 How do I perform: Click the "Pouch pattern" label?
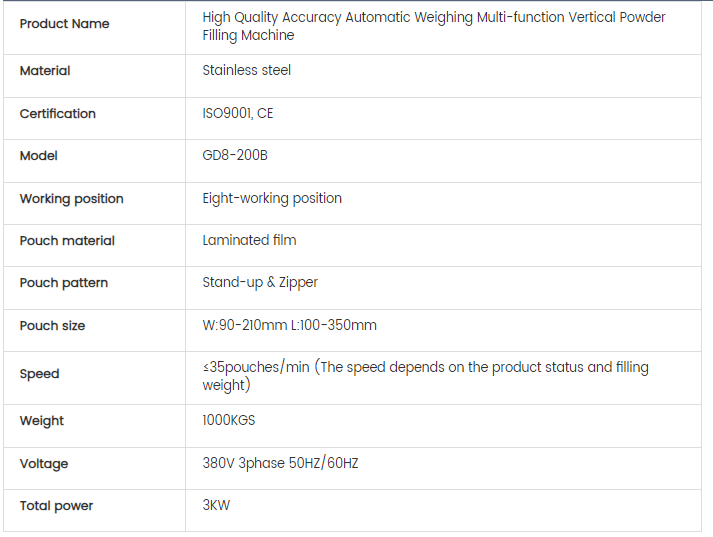coord(64,283)
